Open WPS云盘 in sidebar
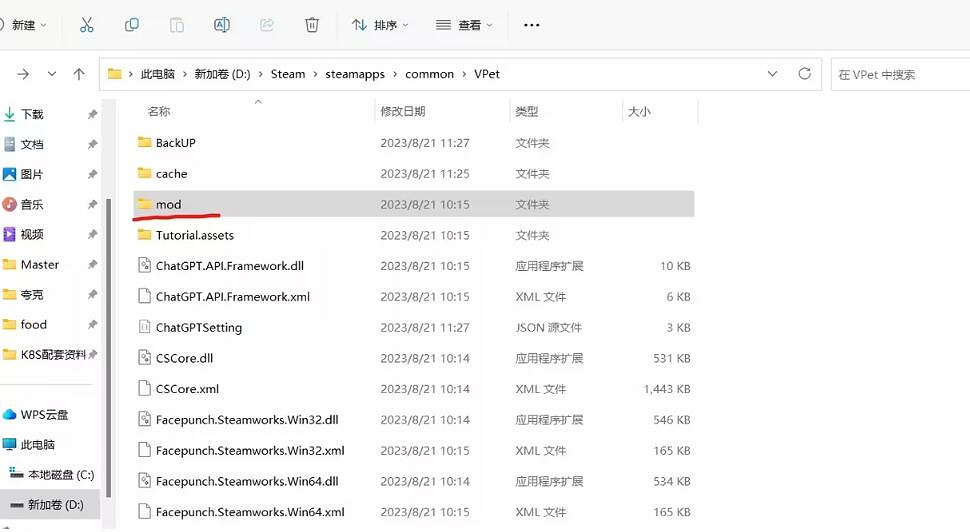 click(44, 414)
